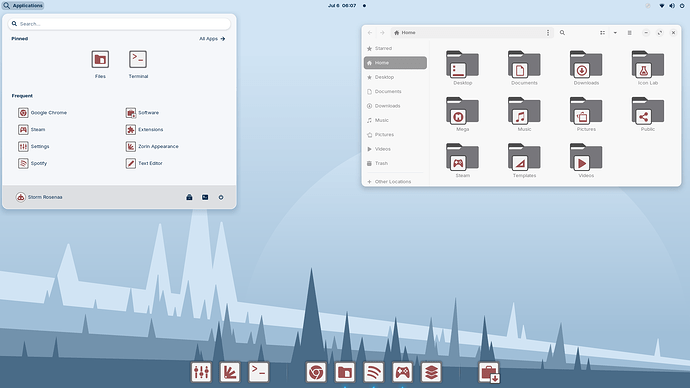This screenshot has height=388, width=690.
Task: Click Terminal icon in the dock
Action: [258, 372]
